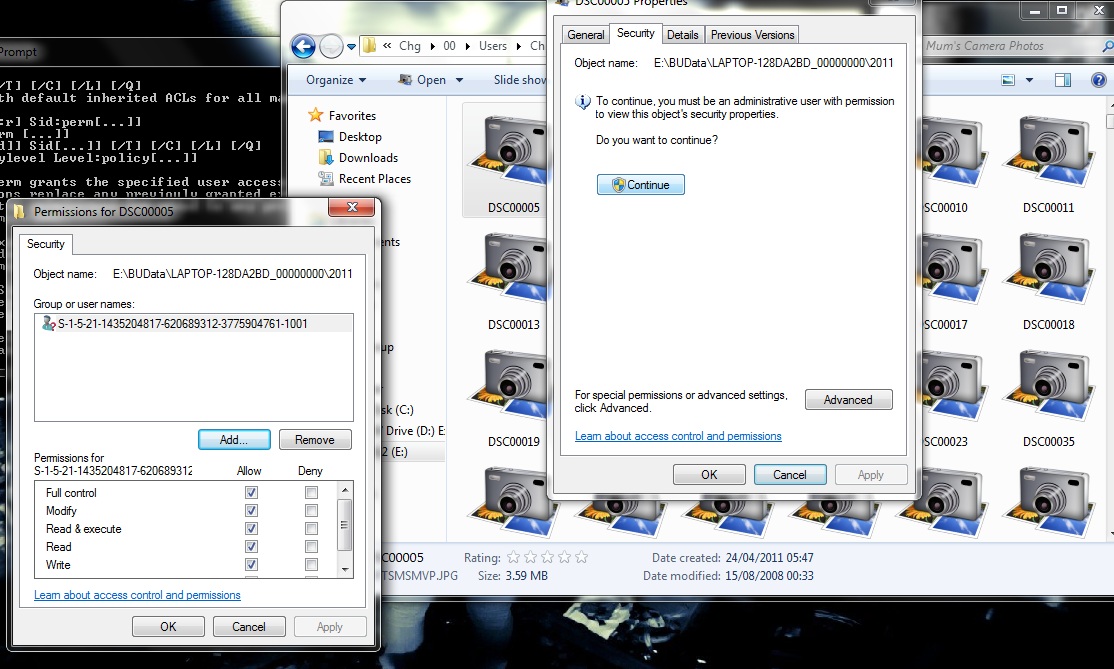Click Remove in the Permissions dialog
The image size is (1114, 669).
point(315,440)
